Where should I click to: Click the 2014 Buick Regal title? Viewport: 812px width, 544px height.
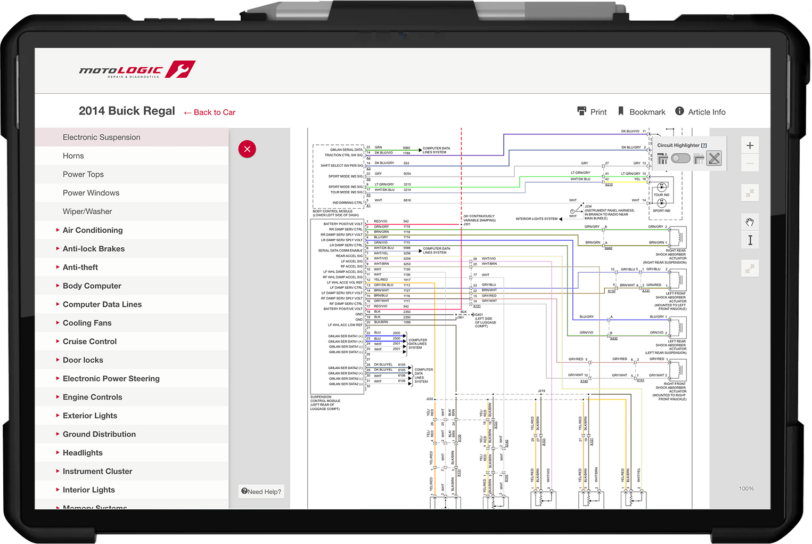[127, 111]
